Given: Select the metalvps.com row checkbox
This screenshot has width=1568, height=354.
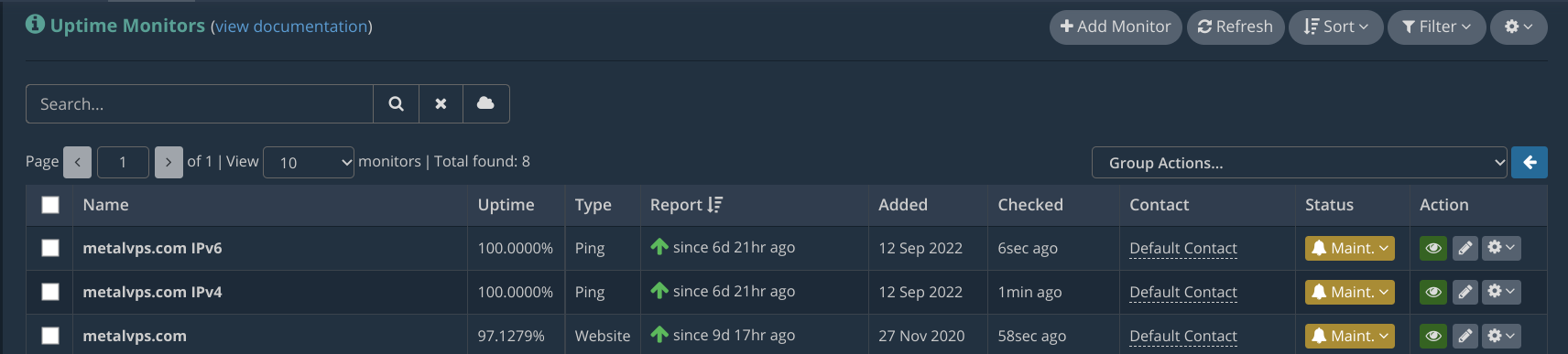Looking at the screenshot, I should click(50, 336).
